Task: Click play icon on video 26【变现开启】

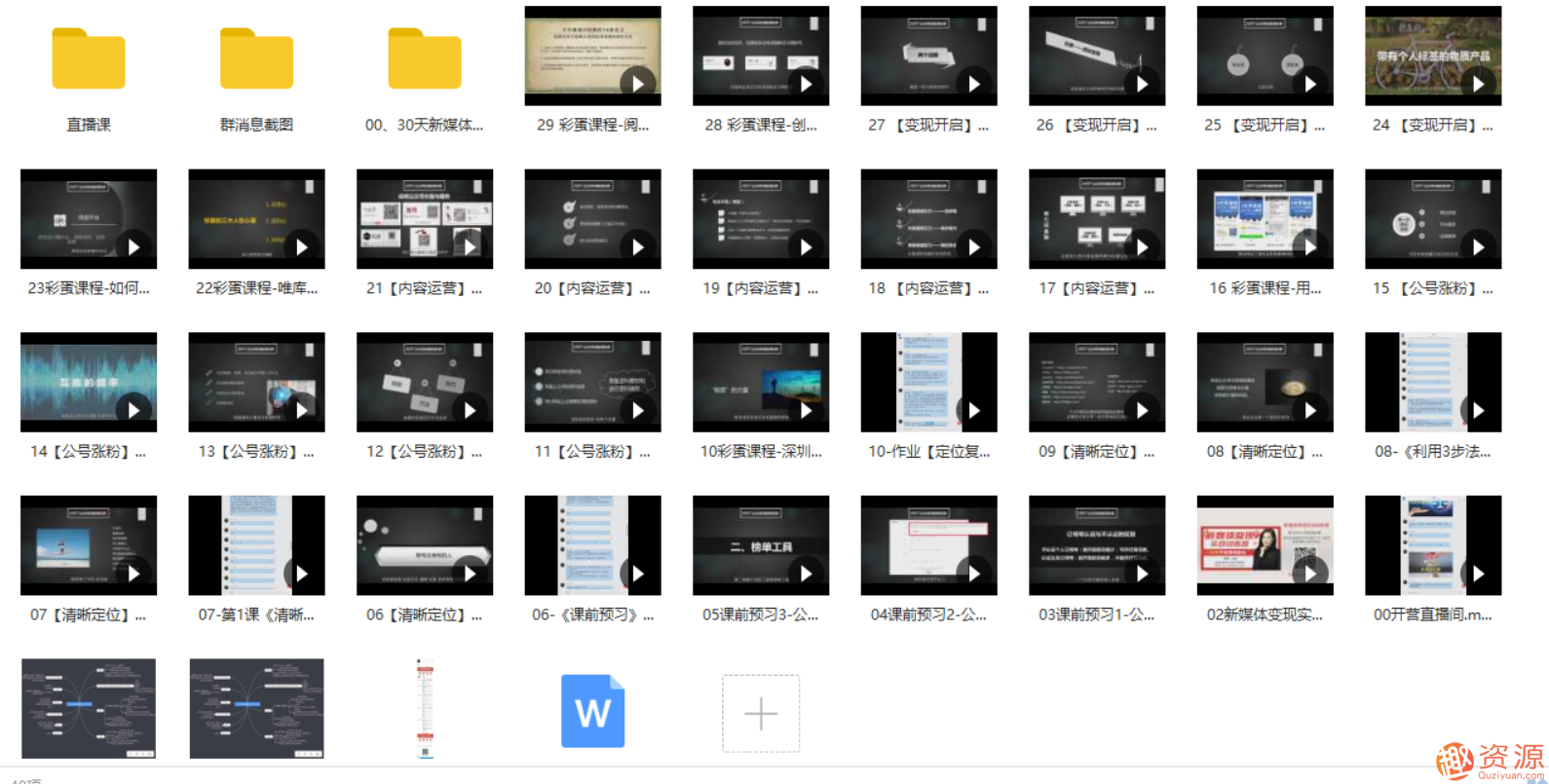Action: click(1142, 84)
